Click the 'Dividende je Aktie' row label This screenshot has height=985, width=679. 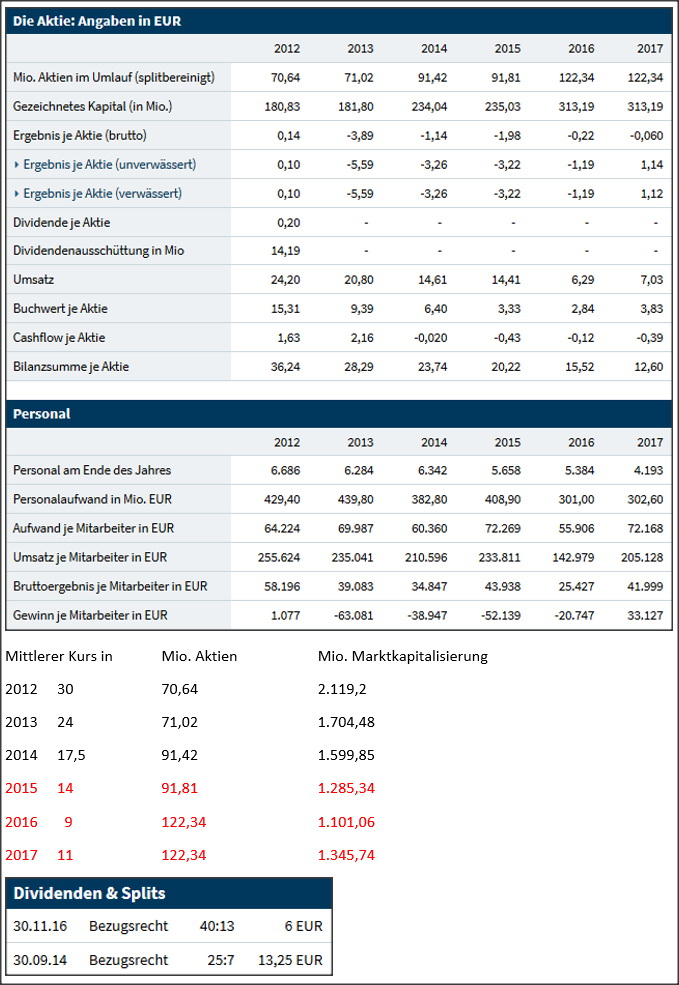pyautogui.click(x=62, y=222)
